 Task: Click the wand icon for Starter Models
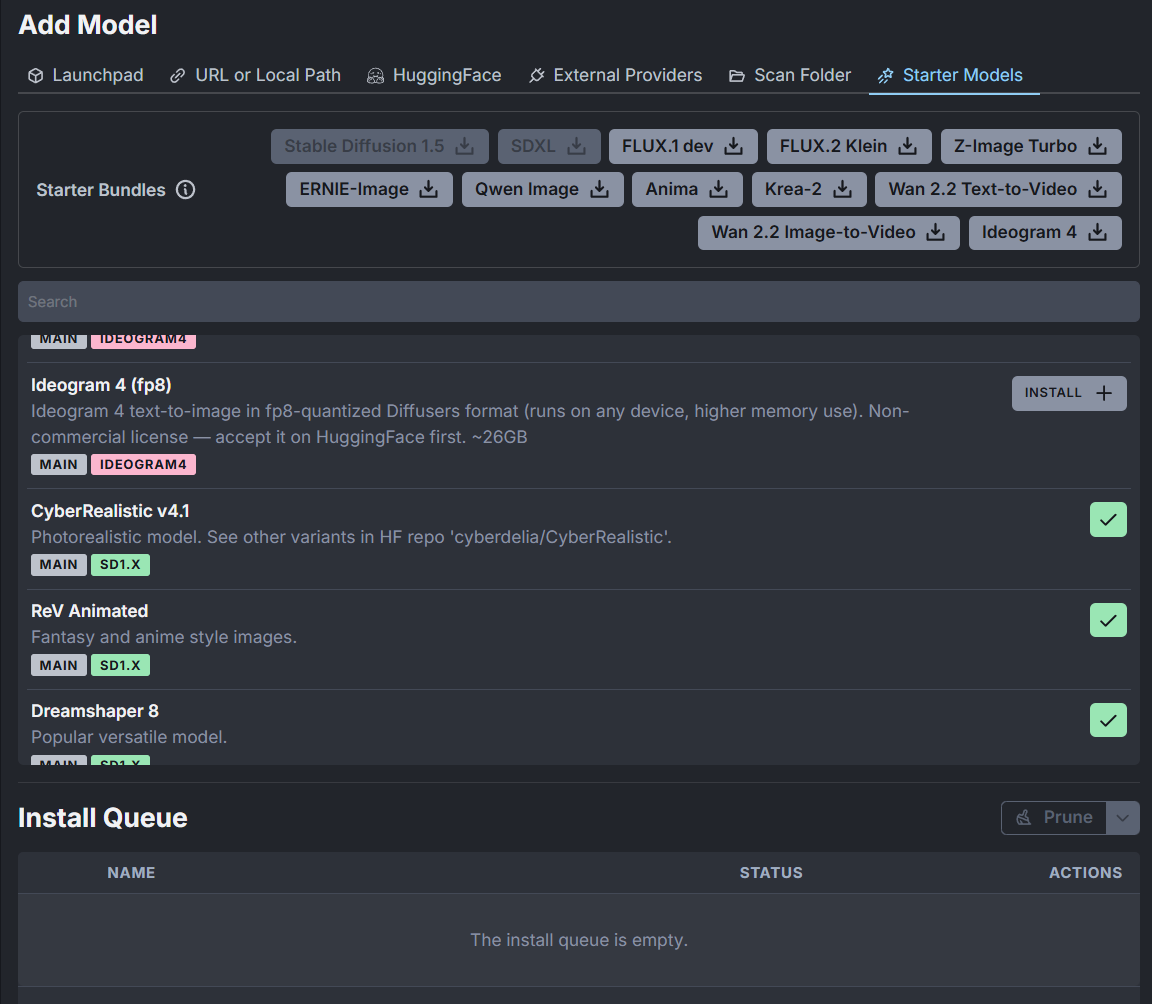pos(885,76)
